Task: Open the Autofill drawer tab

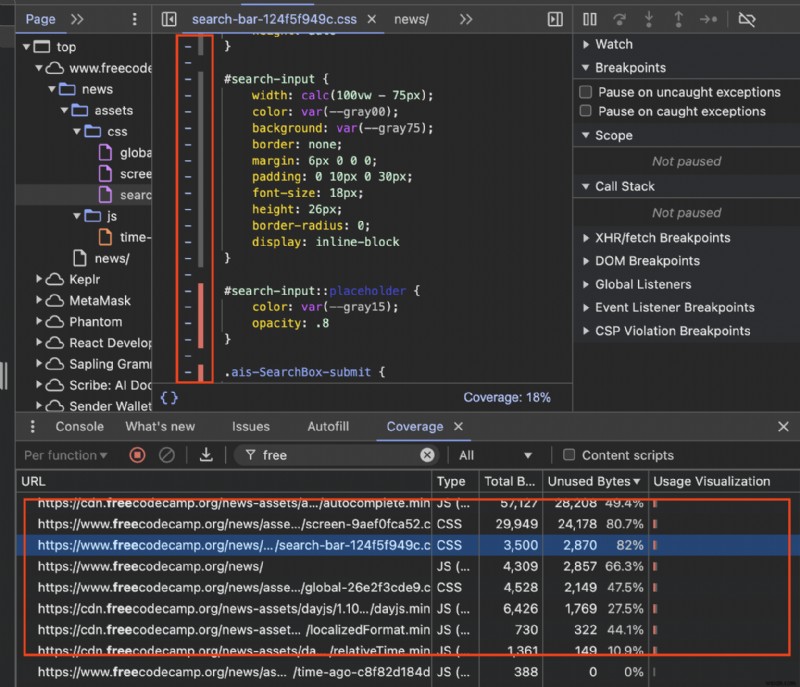Action: tap(328, 426)
